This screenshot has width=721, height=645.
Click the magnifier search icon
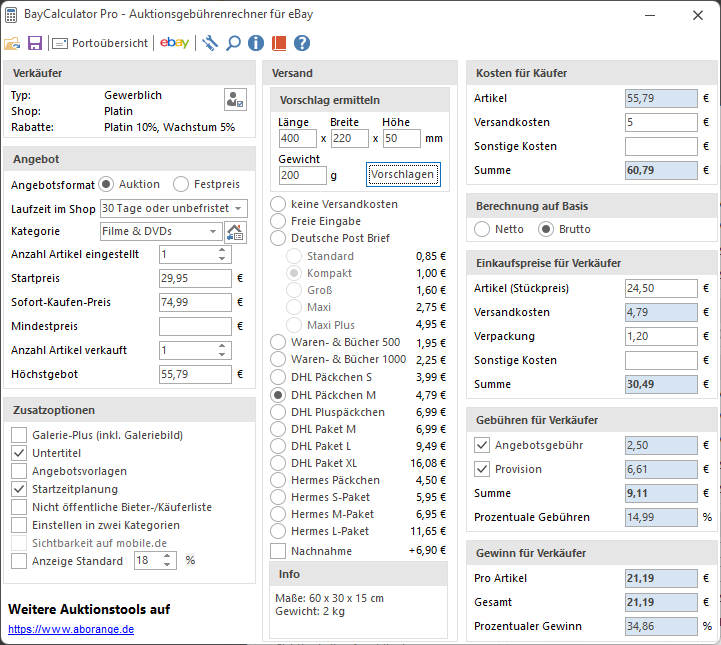(x=233, y=43)
